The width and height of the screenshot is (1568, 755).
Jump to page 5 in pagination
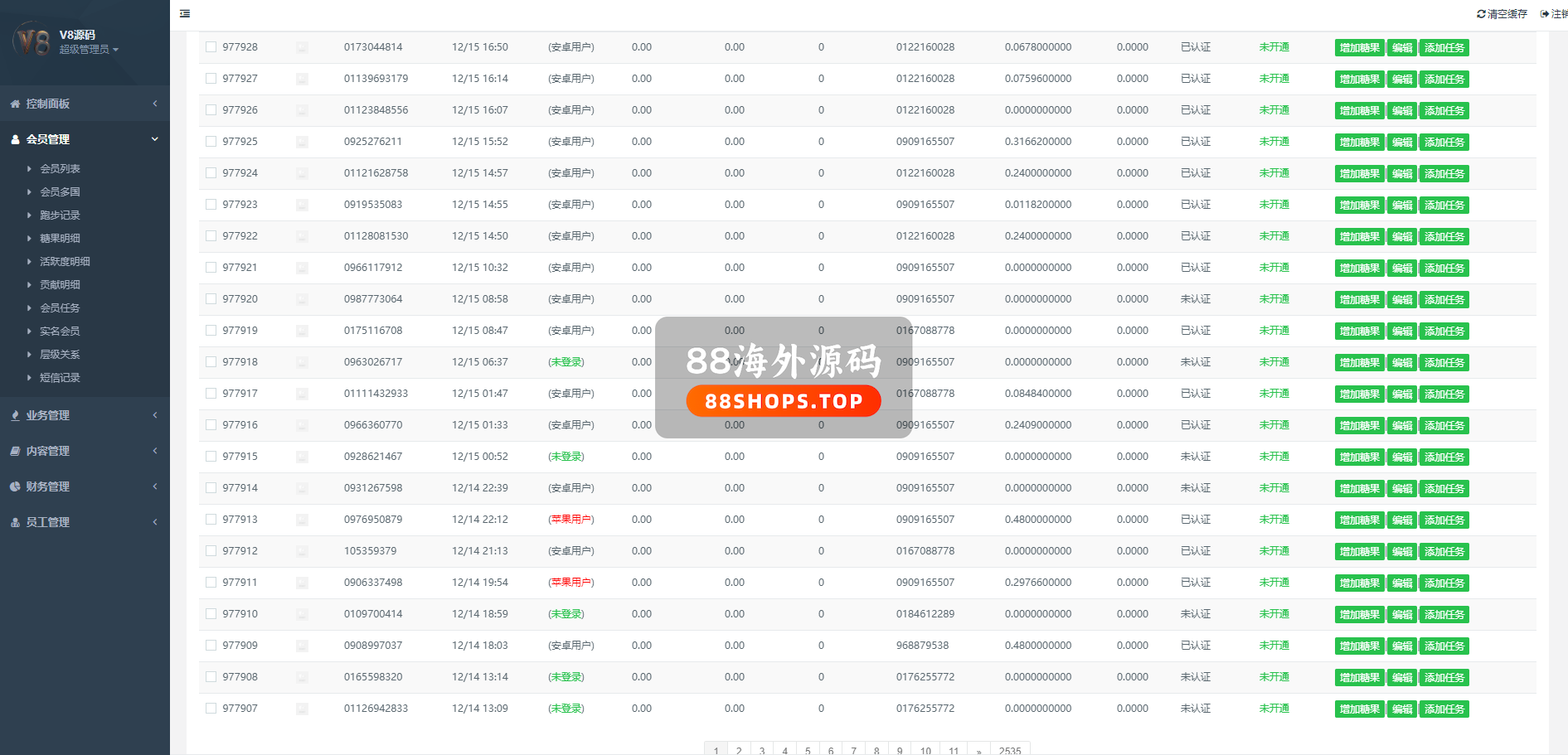(808, 750)
